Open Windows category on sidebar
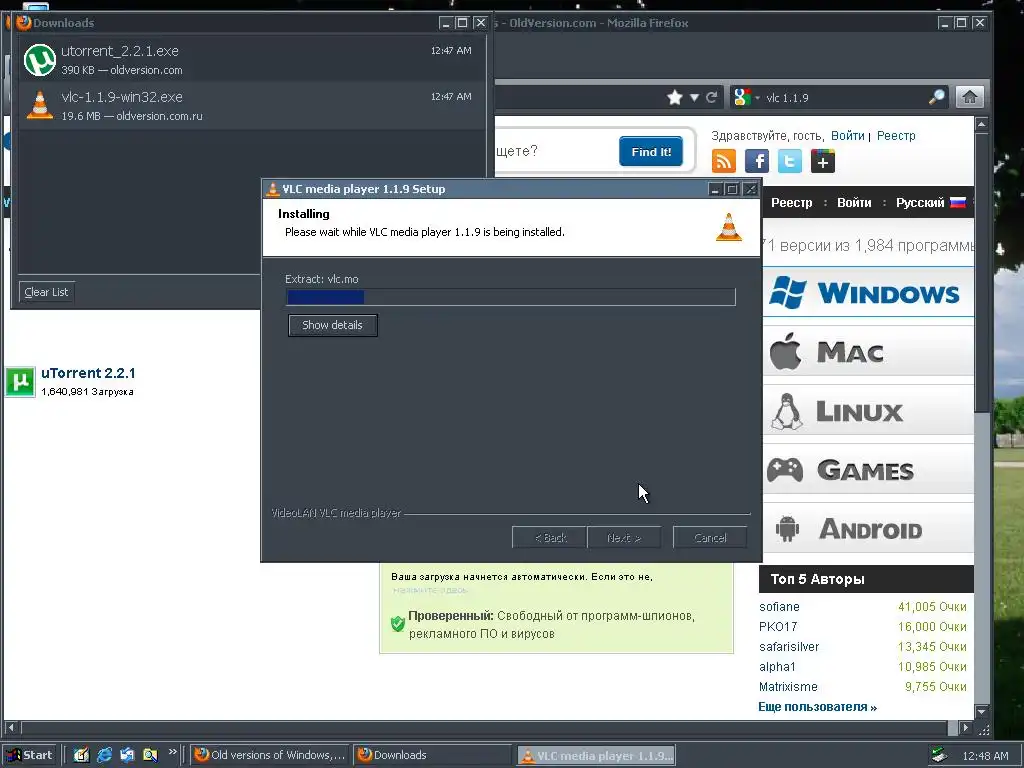 [868, 292]
